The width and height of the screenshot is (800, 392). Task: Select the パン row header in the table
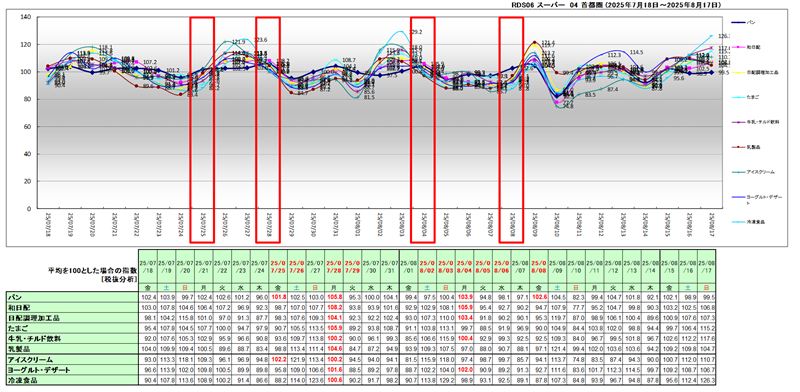point(71,297)
